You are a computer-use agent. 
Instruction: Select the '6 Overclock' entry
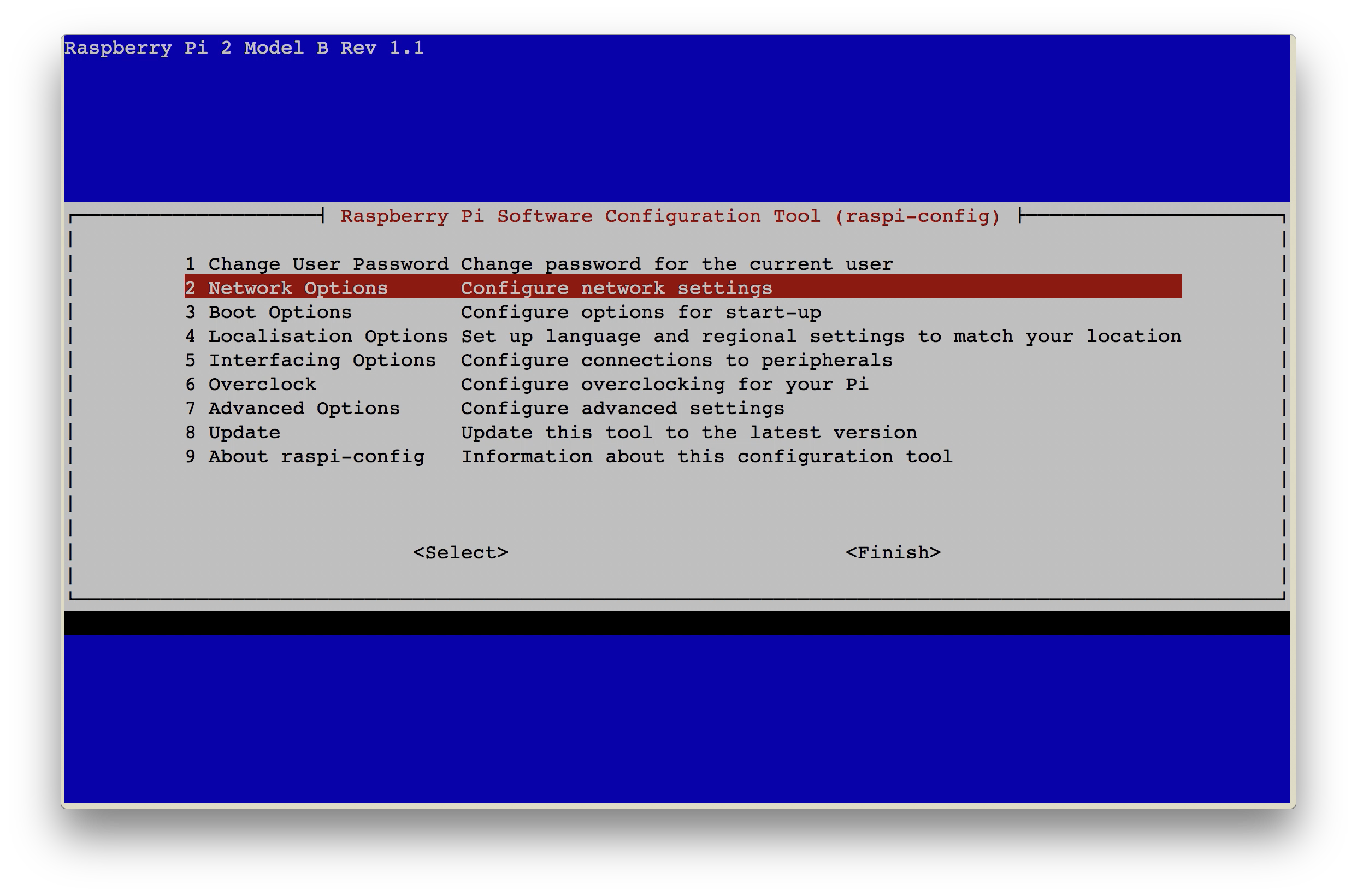683,385
